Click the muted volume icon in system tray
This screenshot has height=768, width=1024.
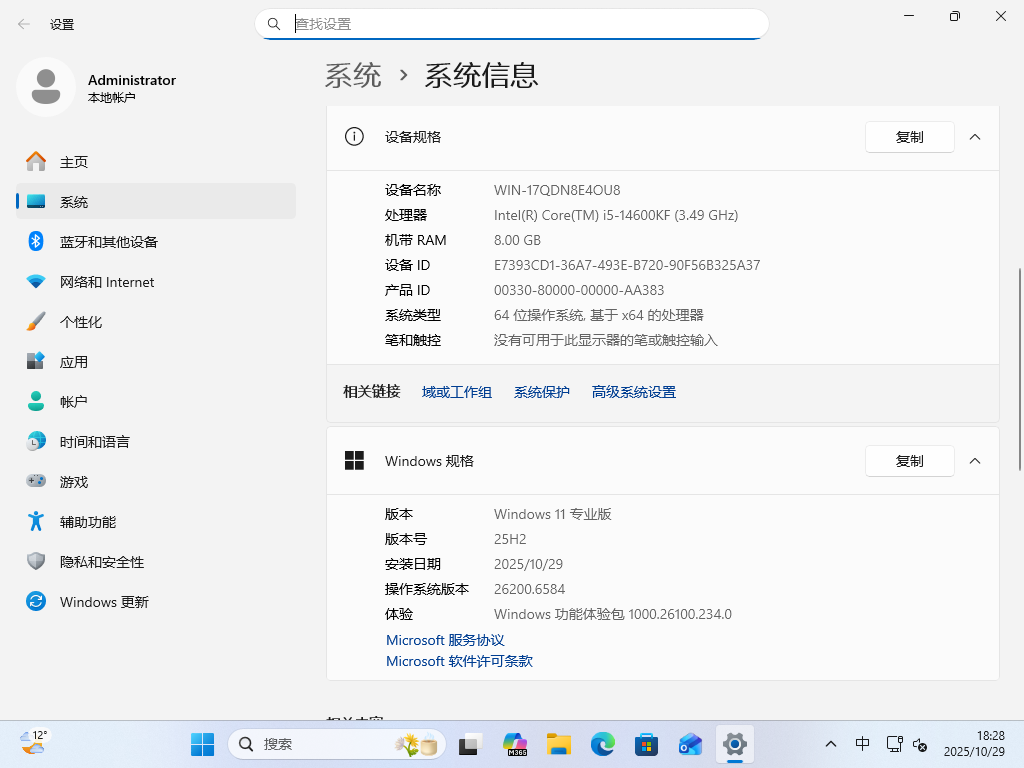[x=919, y=744]
